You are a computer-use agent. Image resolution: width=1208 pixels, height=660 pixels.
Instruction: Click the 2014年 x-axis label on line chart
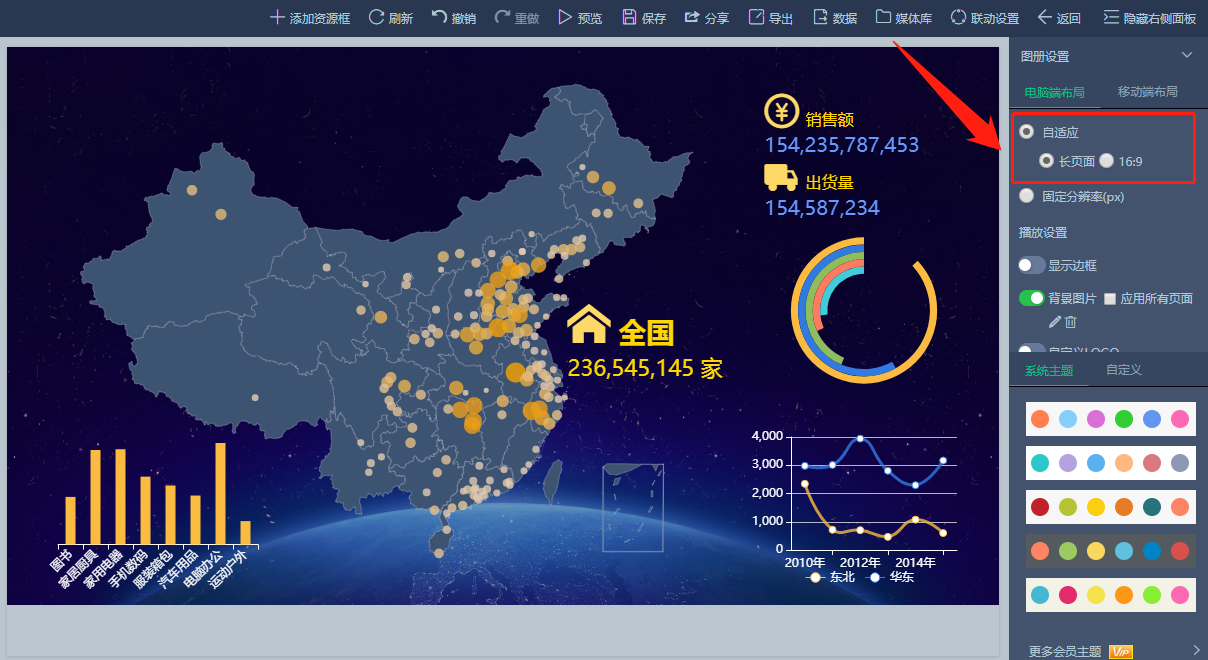click(x=915, y=562)
